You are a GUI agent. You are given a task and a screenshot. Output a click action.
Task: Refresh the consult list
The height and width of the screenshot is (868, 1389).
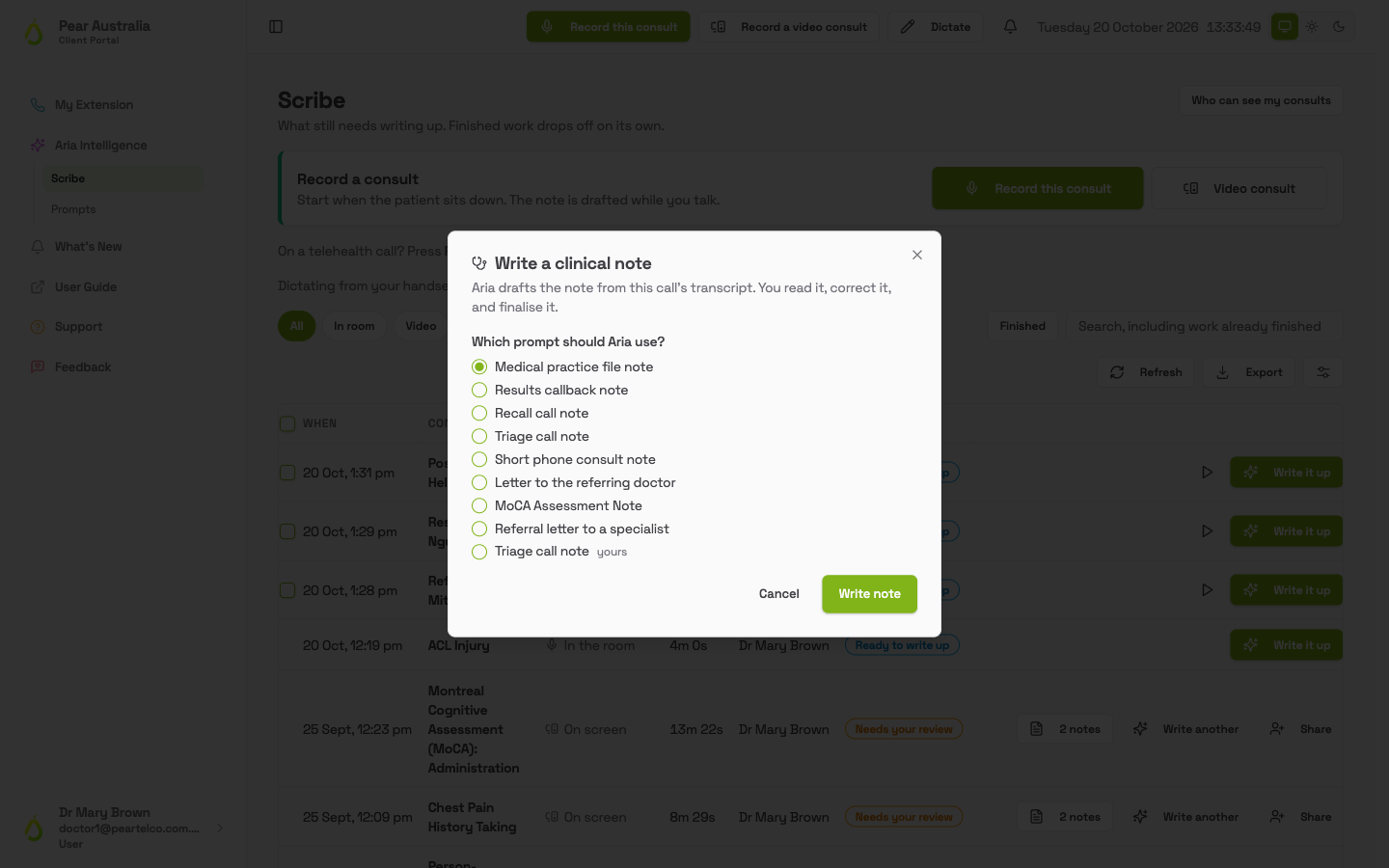[1146, 372]
